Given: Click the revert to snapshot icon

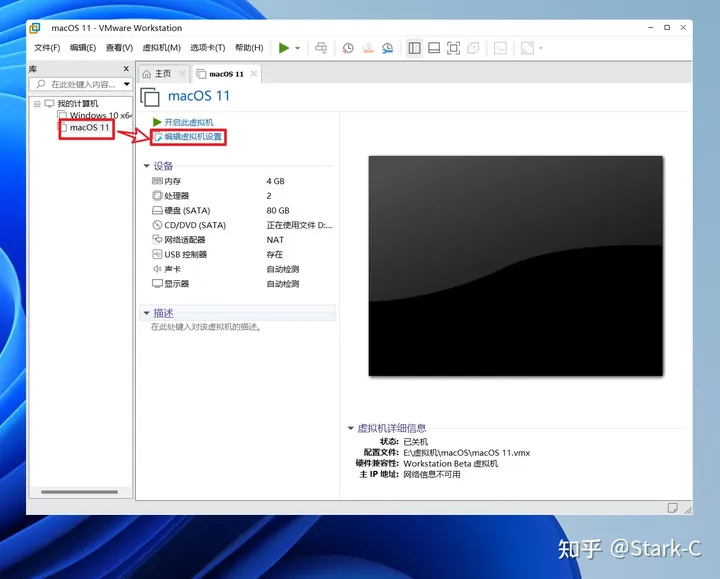Looking at the screenshot, I should pos(368,48).
